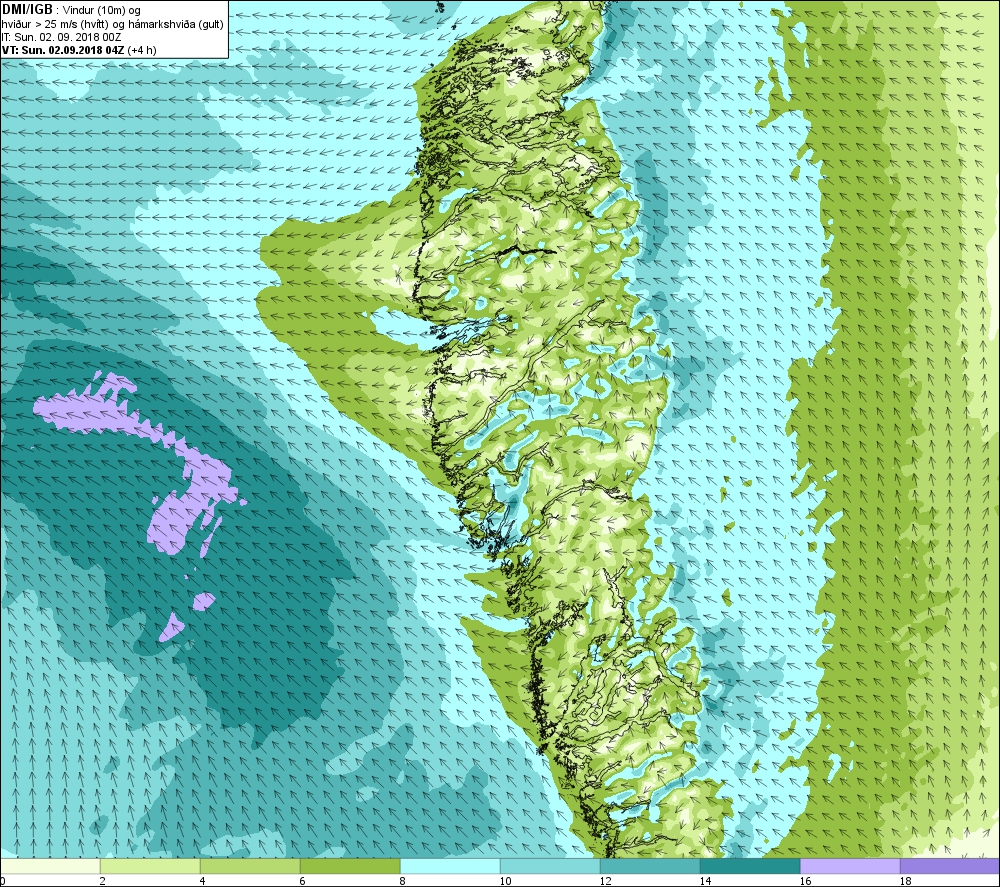1000x887 pixels.
Task: Click the 'hviður > 25 m/s' legend line
Action: click(x=113, y=24)
